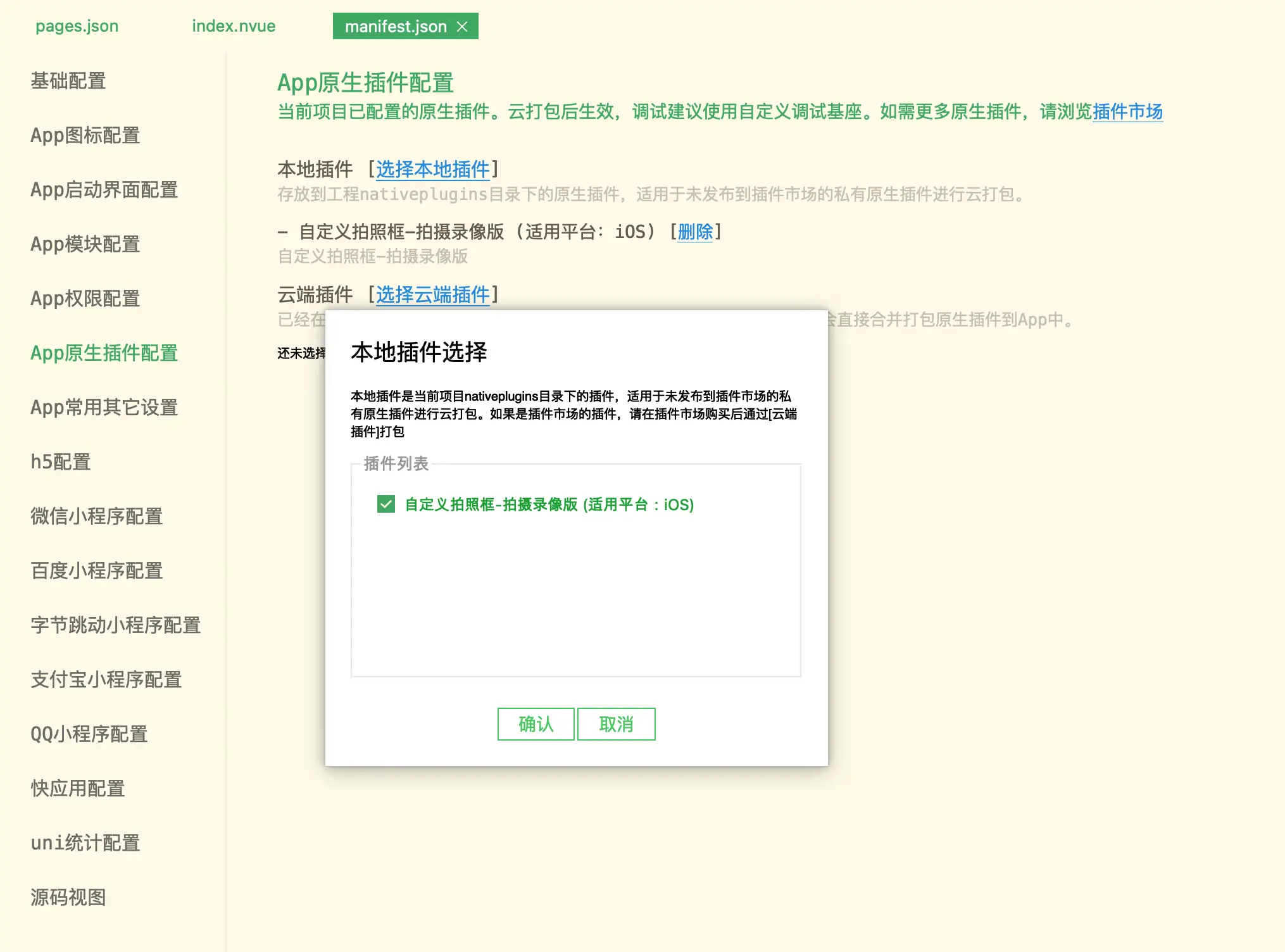
Task: Open App图标配置 in the sidebar
Action: (x=85, y=135)
